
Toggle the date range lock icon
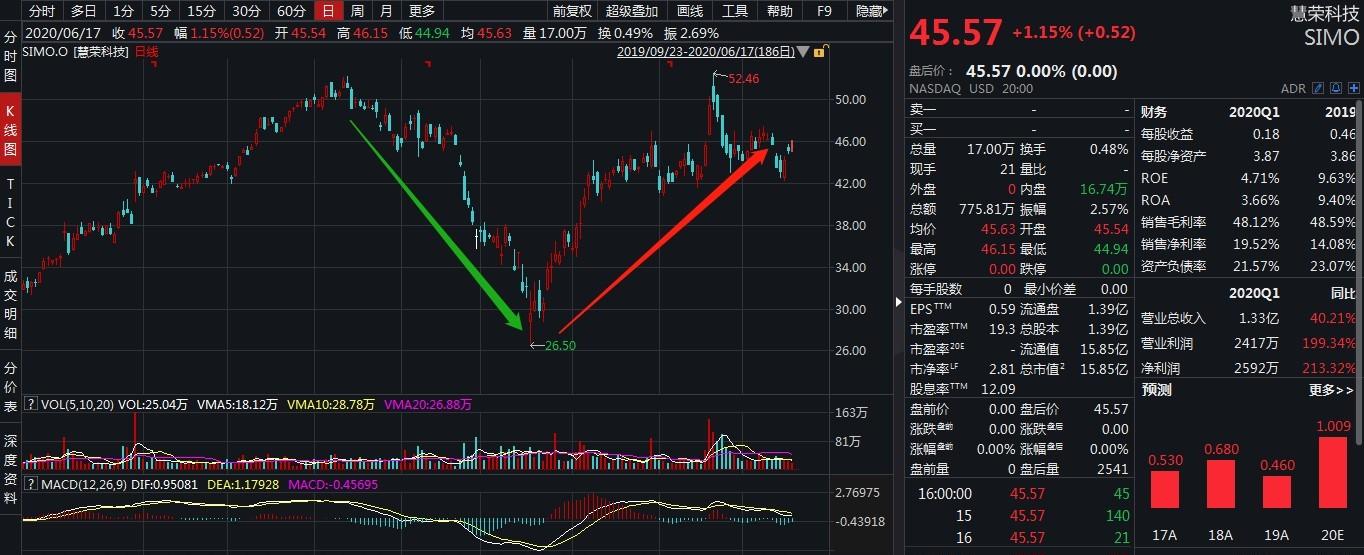(x=820, y=51)
